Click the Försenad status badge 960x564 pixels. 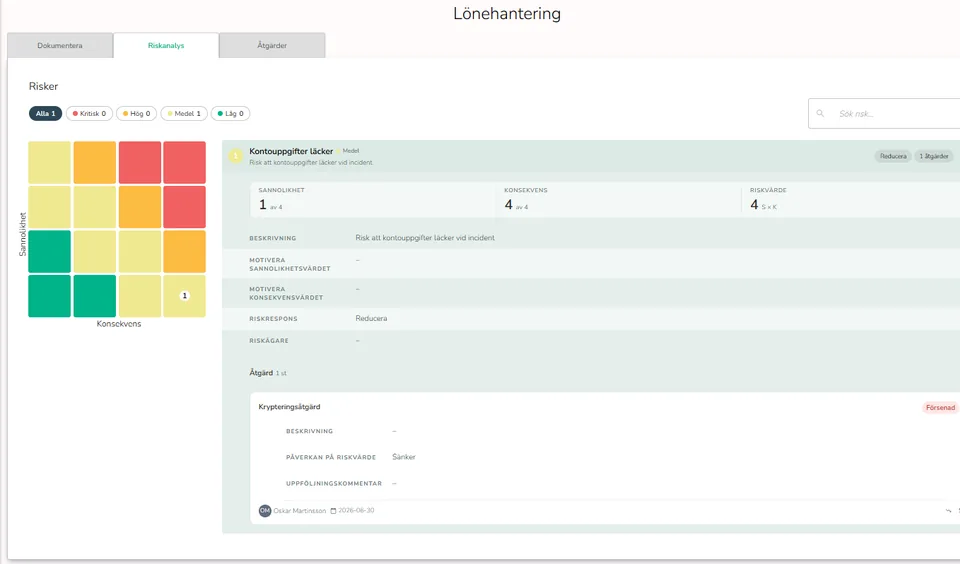(940, 407)
